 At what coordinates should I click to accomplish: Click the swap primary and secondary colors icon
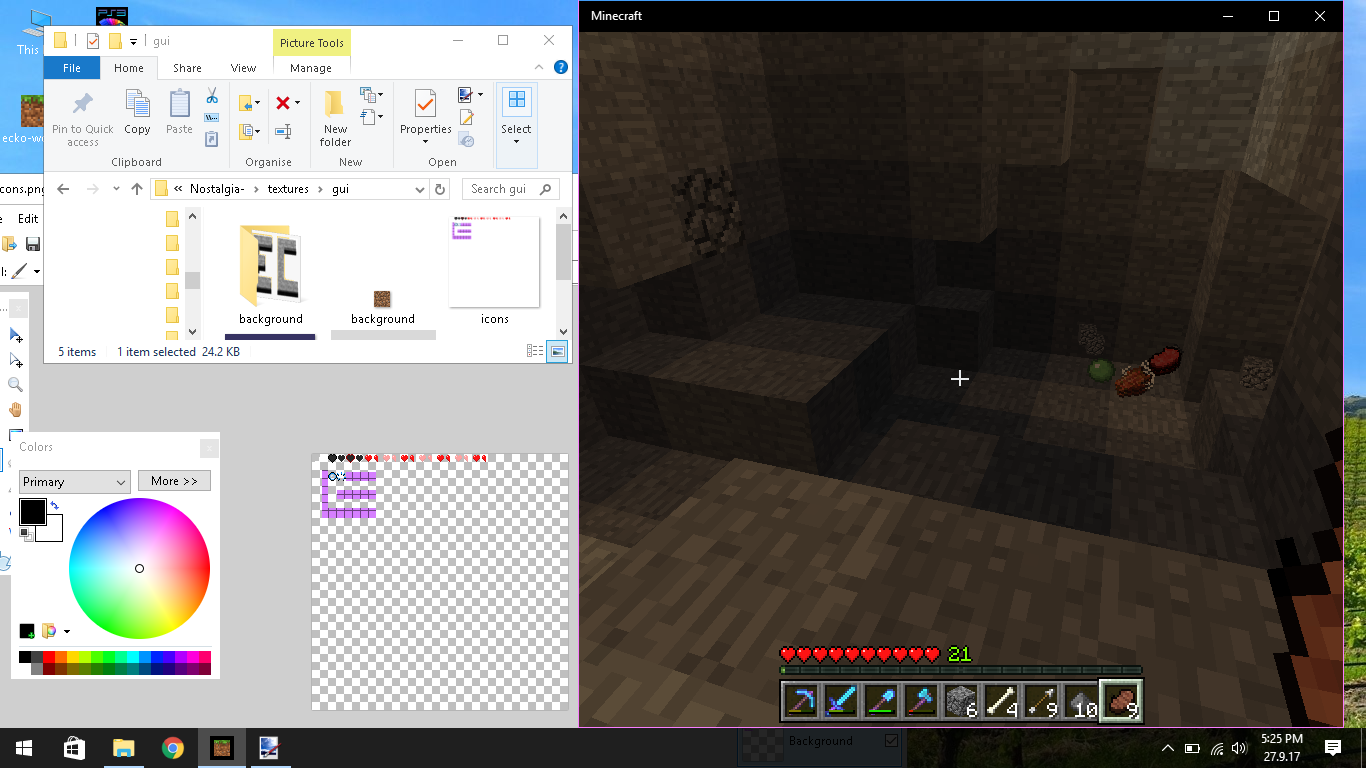pos(54,506)
